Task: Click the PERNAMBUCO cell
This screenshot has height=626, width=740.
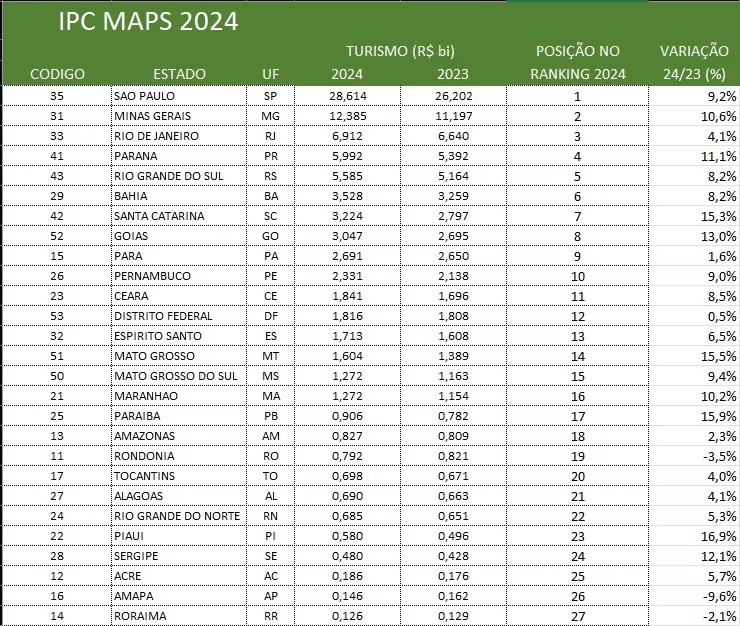Action: click(x=179, y=276)
